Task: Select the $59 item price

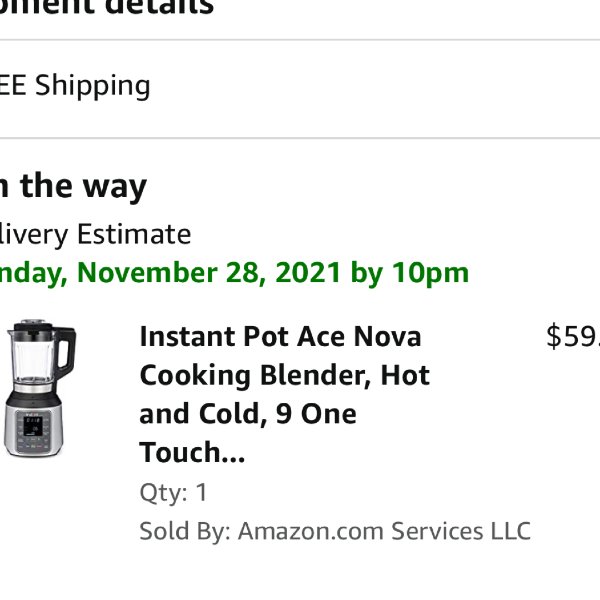Action: [573, 337]
